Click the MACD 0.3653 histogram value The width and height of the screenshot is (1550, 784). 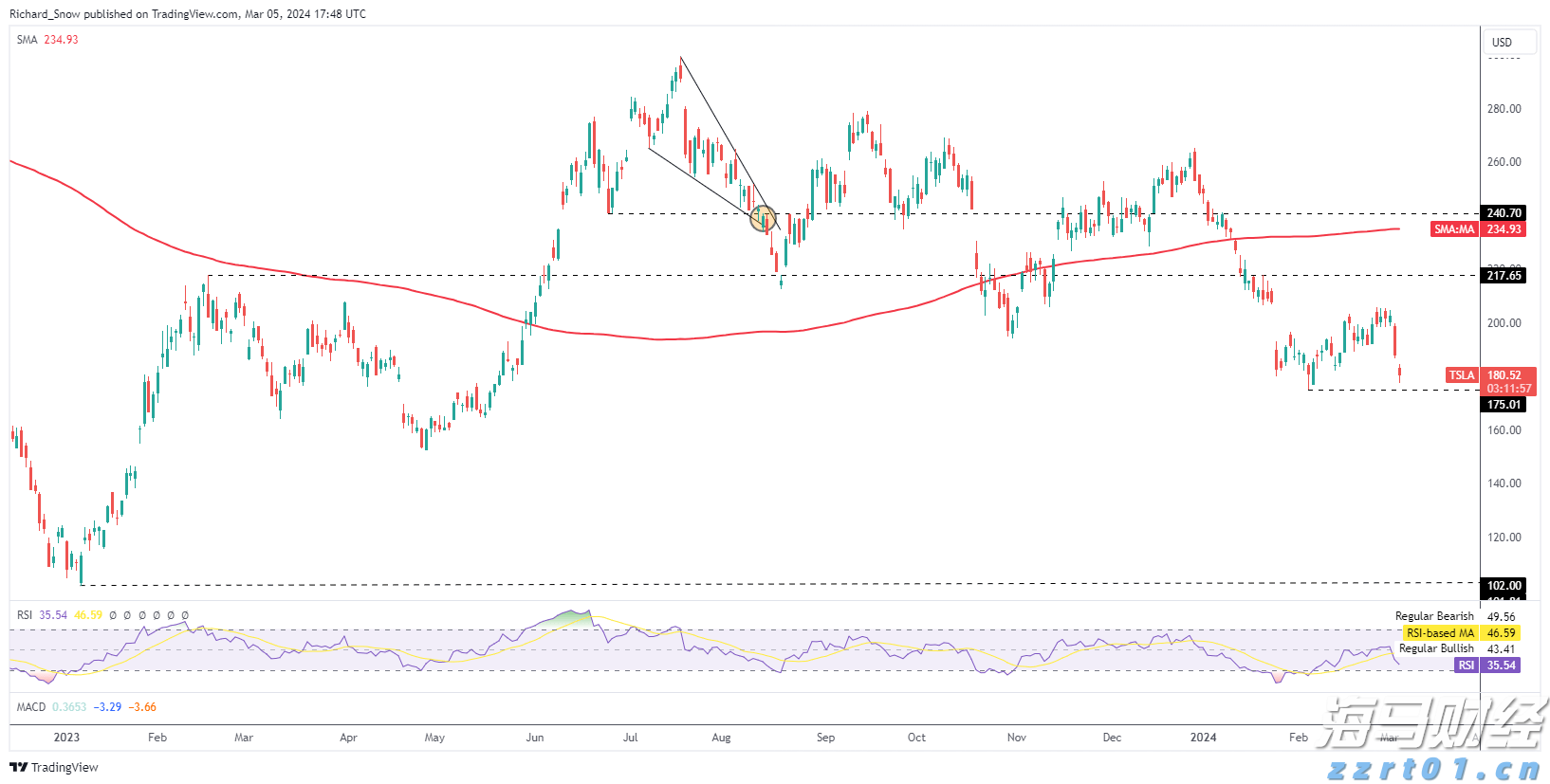(69, 707)
